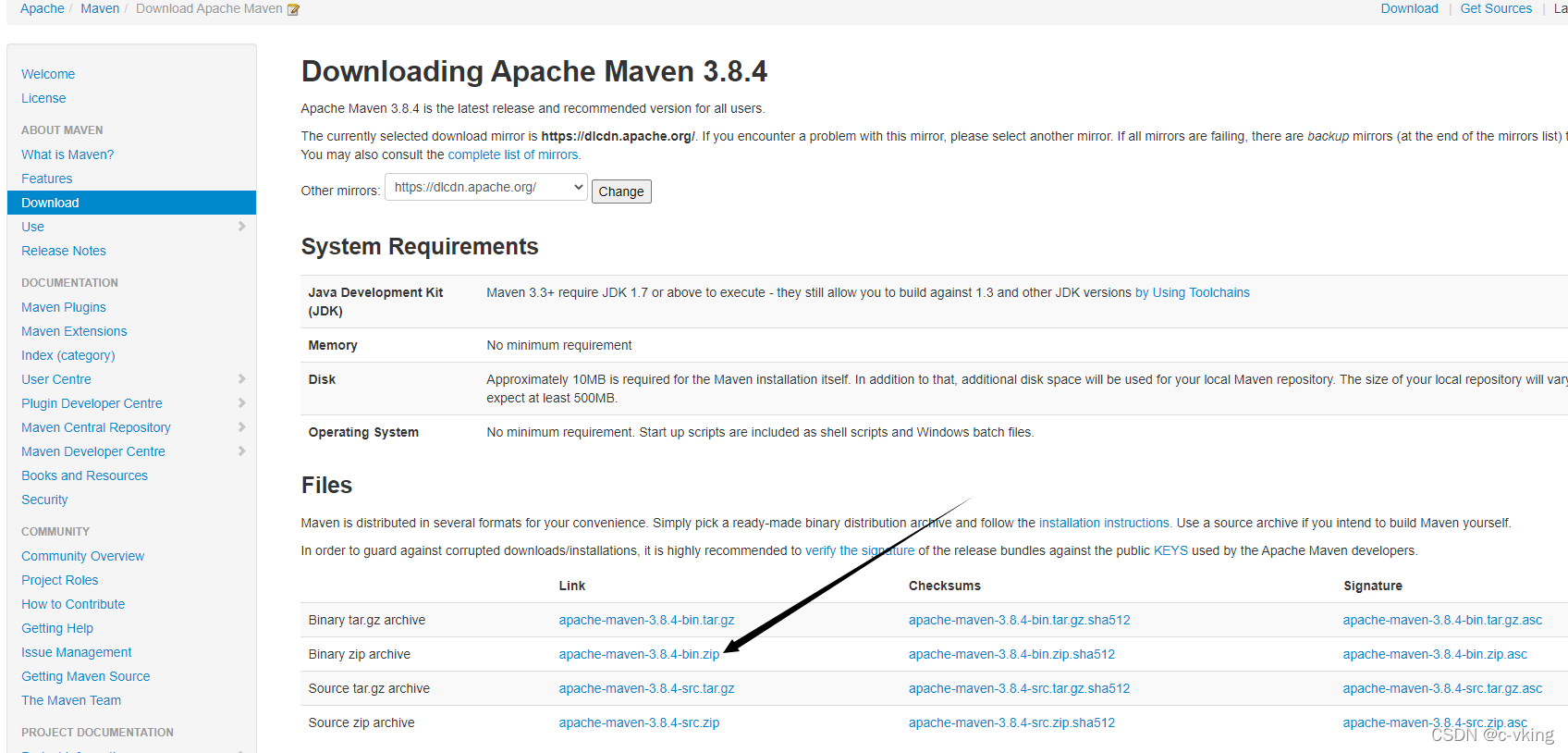This screenshot has width=1568, height=753.
Task: Open Security in the sidebar
Action: [44, 500]
